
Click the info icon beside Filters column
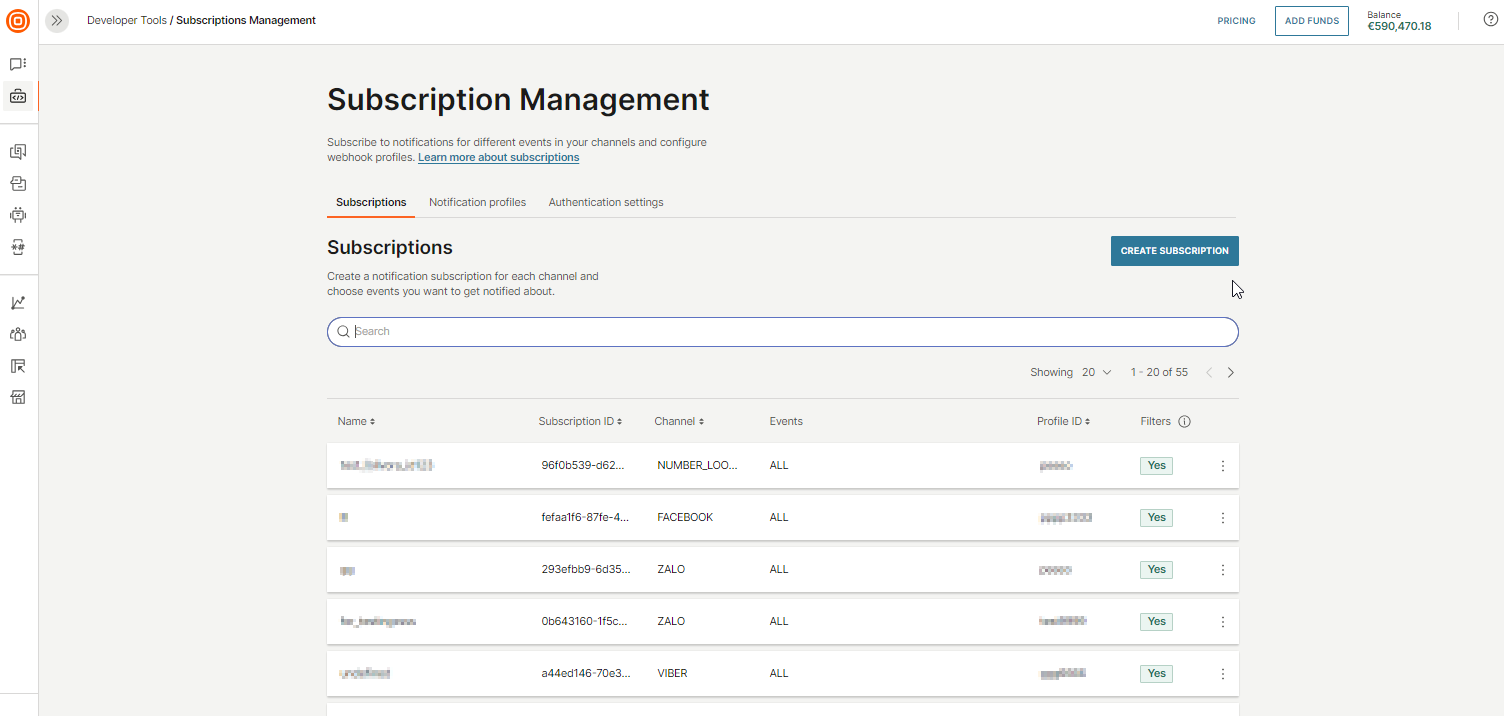(x=1184, y=421)
